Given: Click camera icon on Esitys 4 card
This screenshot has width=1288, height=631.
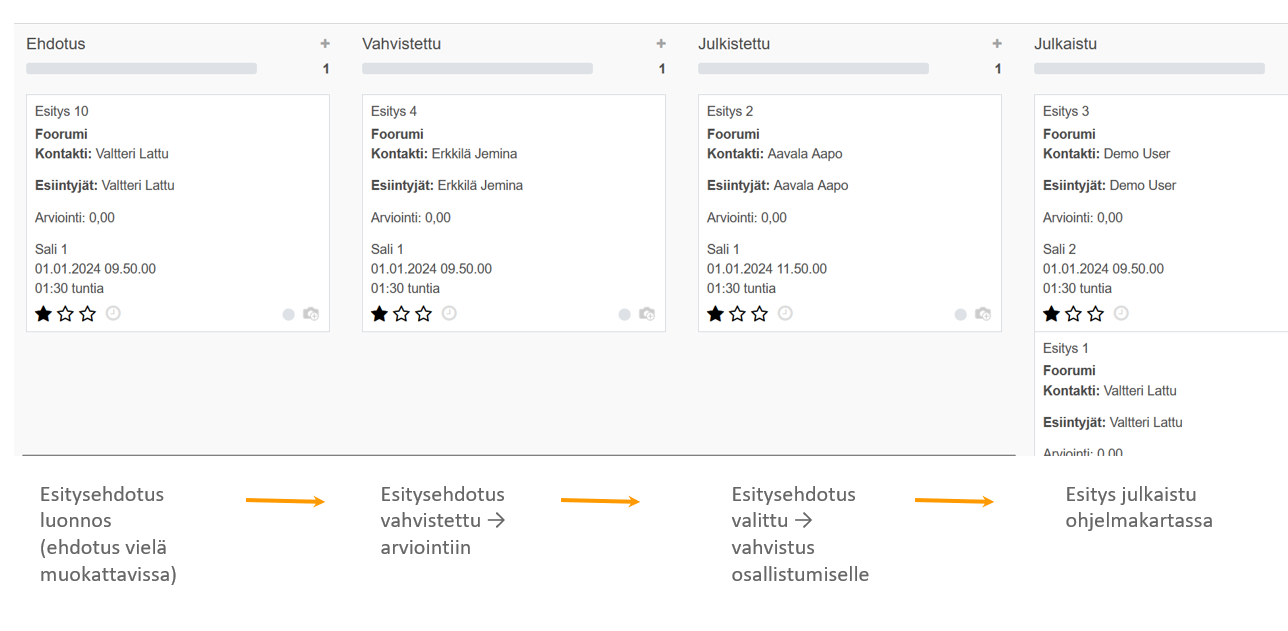Looking at the screenshot, I should 647,314.
